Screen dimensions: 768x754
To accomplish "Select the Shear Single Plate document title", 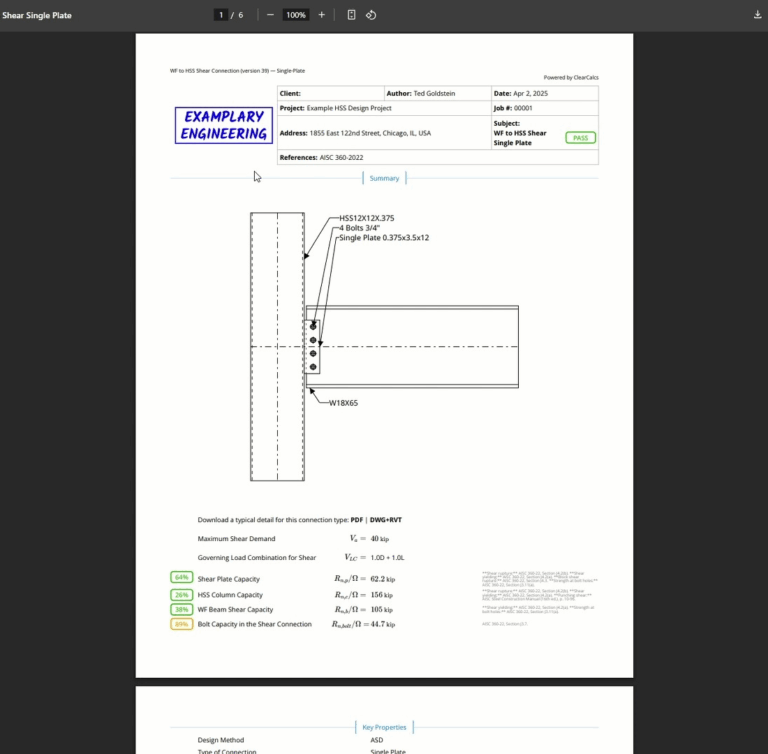I will (x=37, y=15).
